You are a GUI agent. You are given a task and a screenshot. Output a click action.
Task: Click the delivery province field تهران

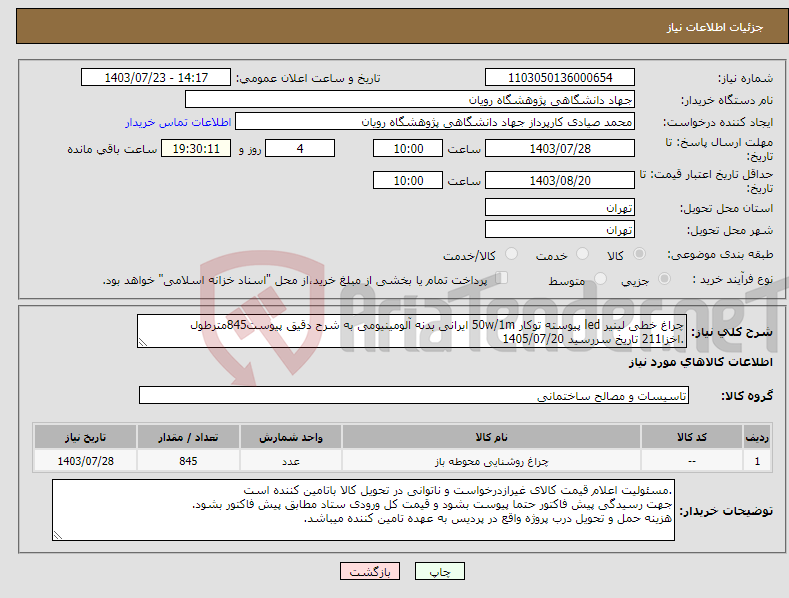point(560,207)
